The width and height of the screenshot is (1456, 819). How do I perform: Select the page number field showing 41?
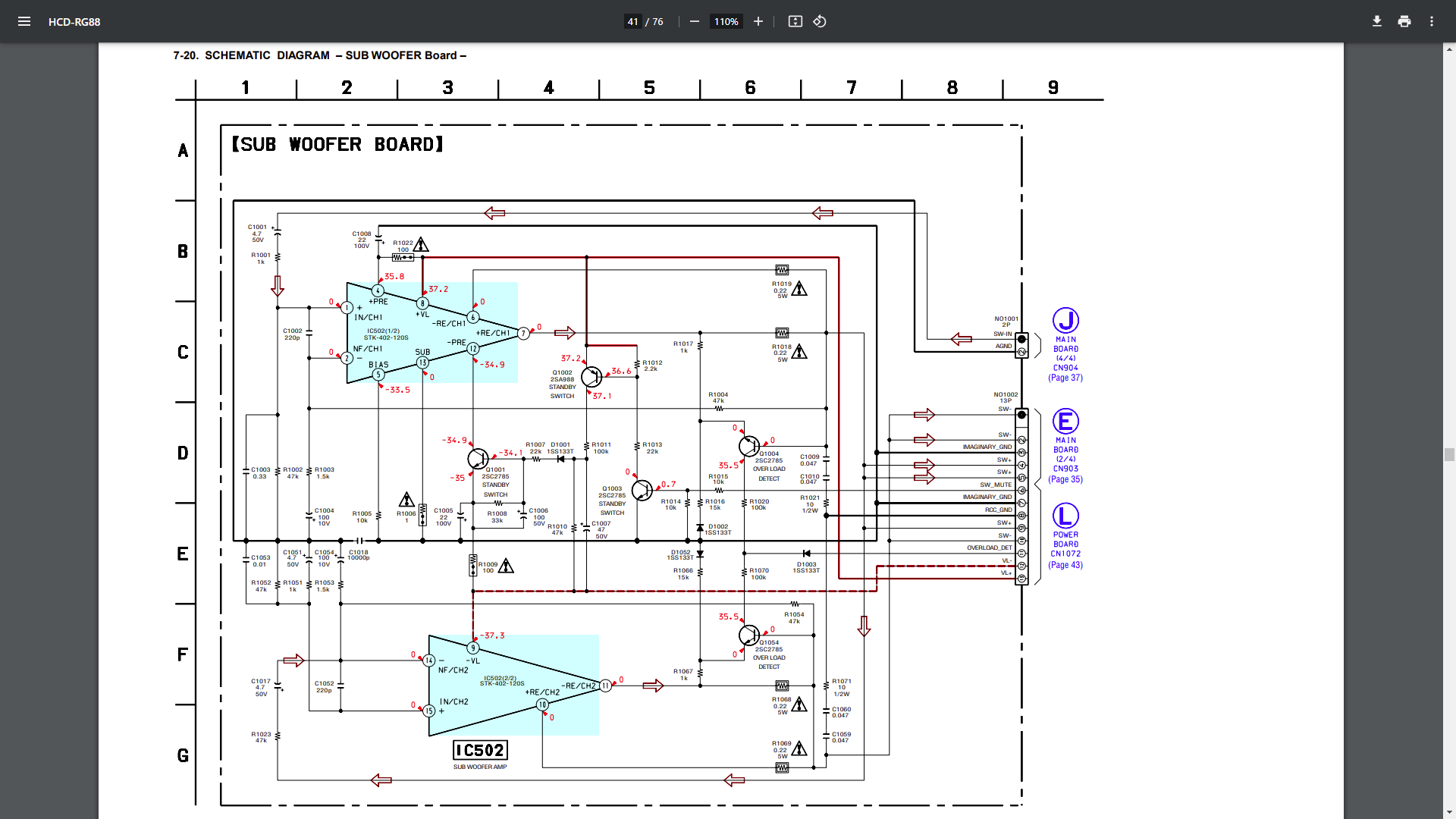point(632,21)
